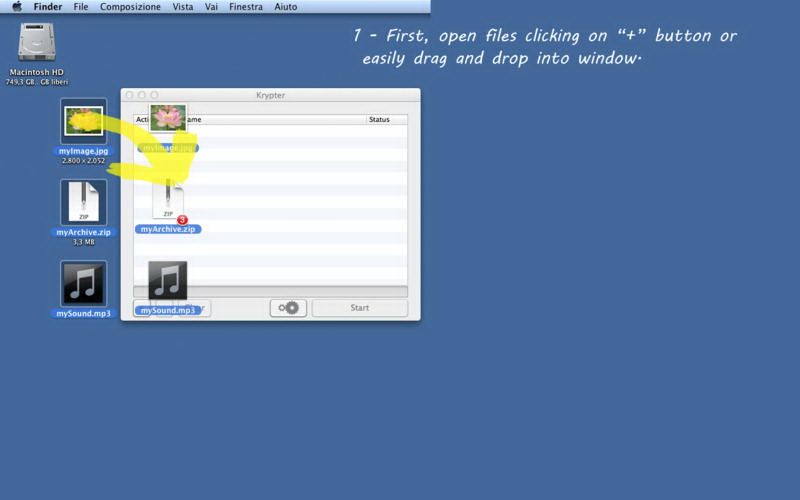Click the settings gear button in Krypter

point(288,308)
